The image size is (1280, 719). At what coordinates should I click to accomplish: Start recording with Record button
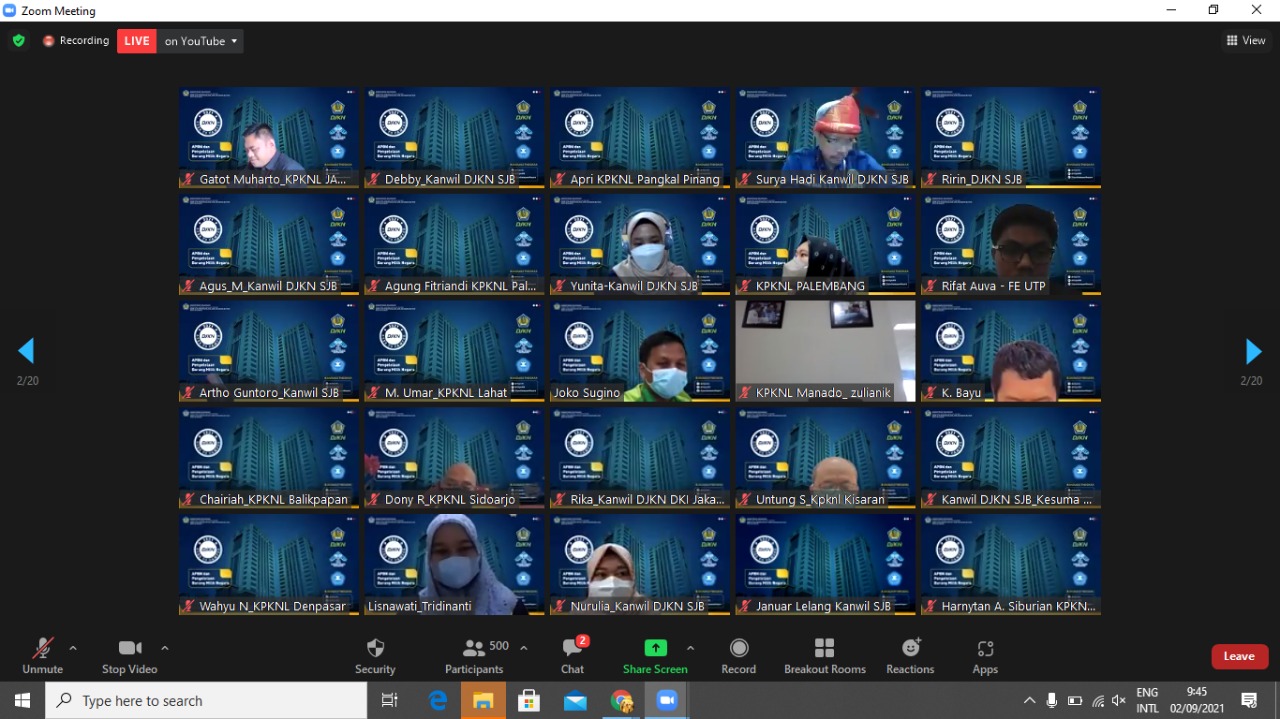(x=738, y=655)
